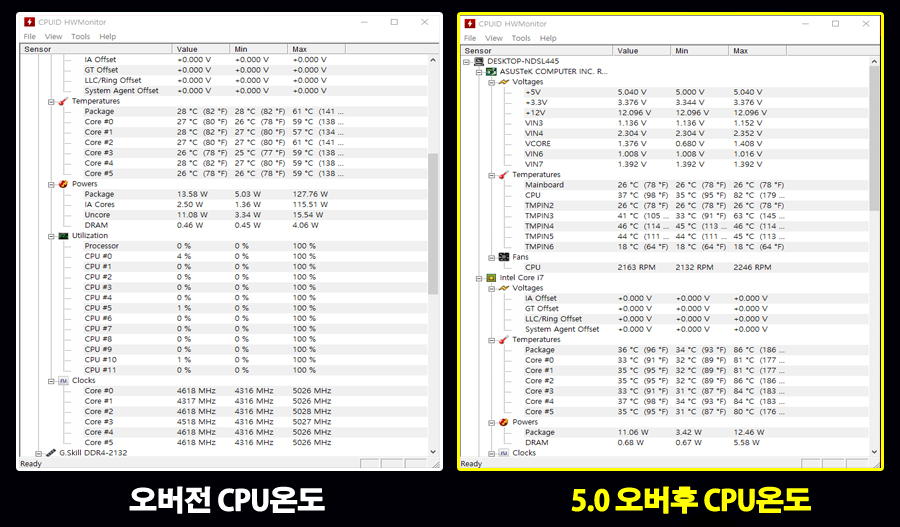Image resolution: width=900 pixels, height=527 pixels.
Task: Click computer icon beside DESKTOP-NDSL445
Action: pos(479,61)
